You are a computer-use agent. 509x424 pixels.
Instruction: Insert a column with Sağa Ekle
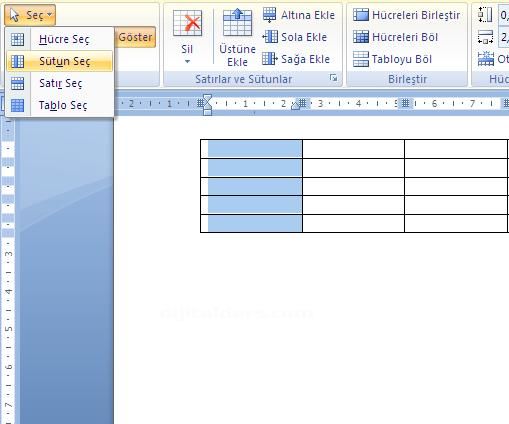(296, 59)
